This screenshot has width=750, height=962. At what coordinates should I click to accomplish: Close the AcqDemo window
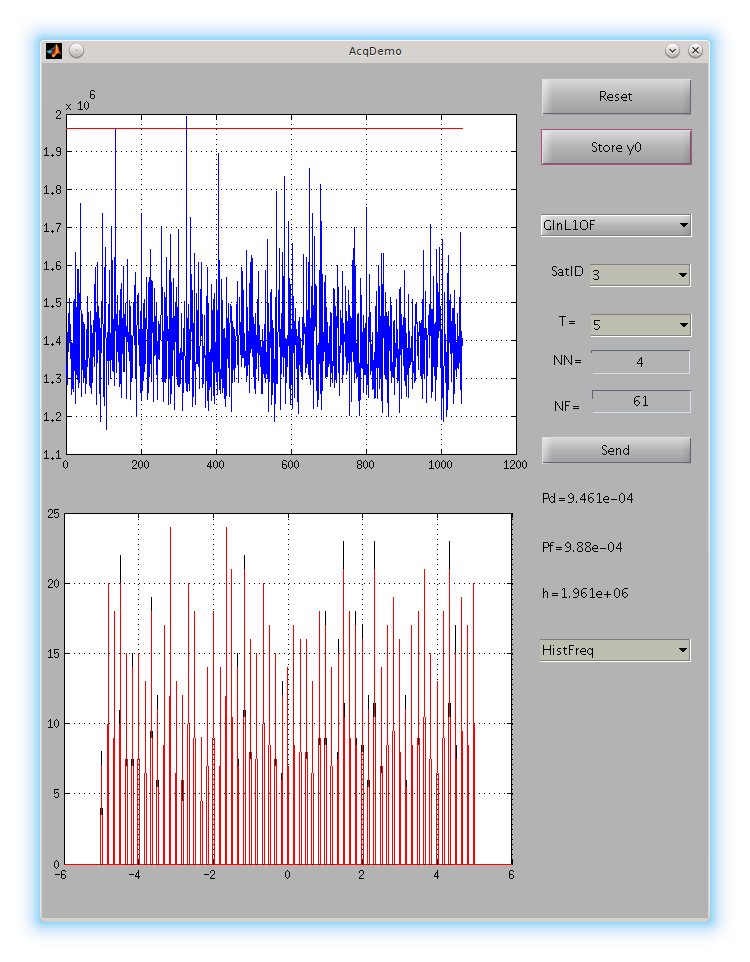[x=695, y=51]
